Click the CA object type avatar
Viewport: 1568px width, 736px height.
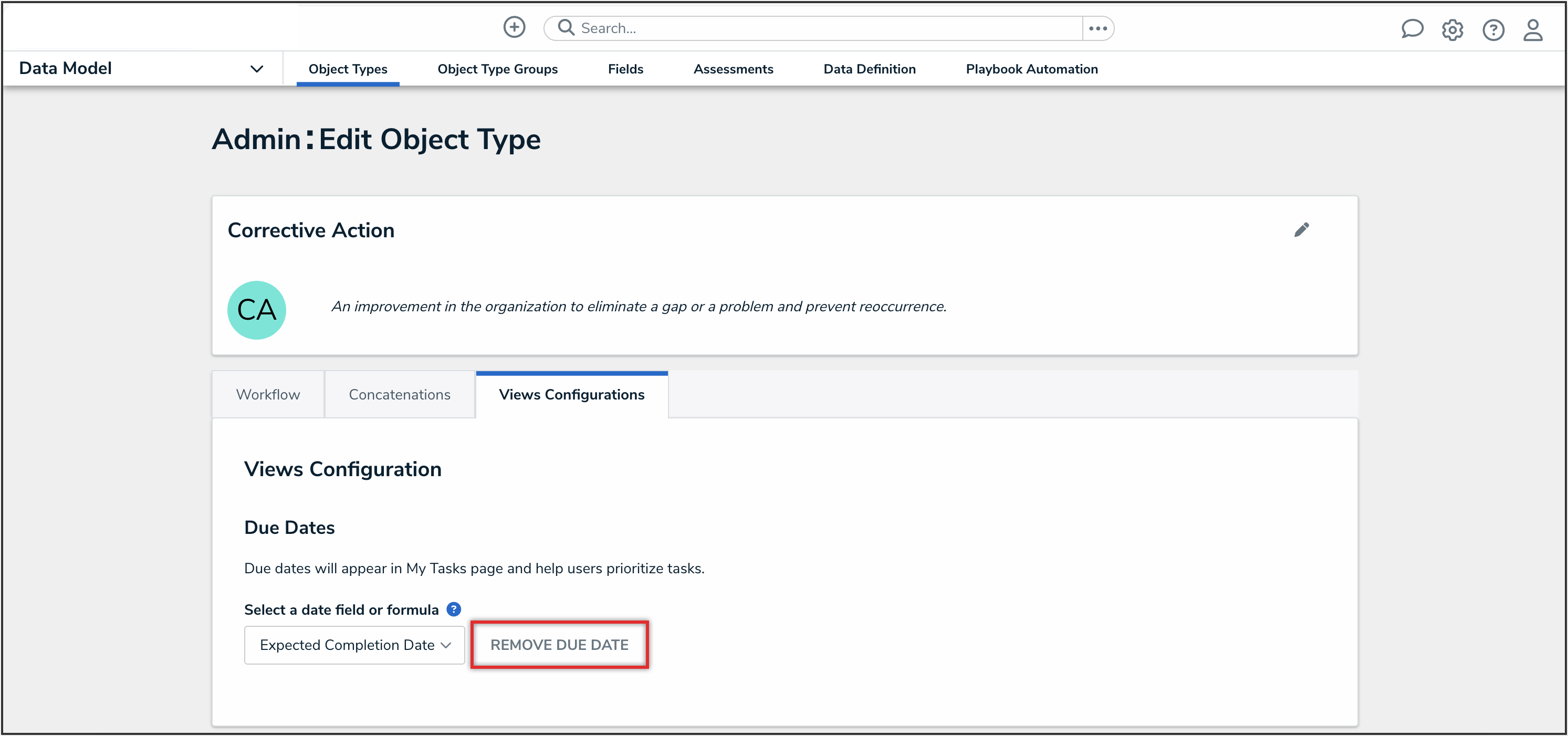coord(256,309)
